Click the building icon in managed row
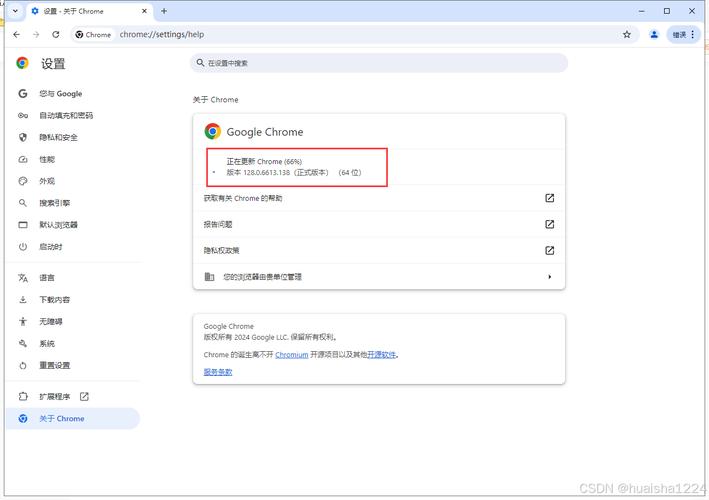The width and height of the screenshot is (709, 500). pyautogui.click(x=209, y=277)
